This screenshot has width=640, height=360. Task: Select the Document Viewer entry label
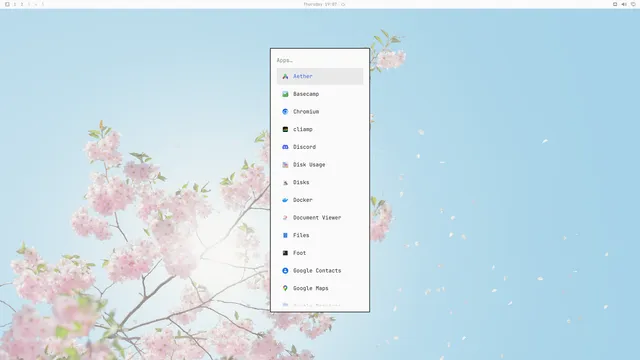[x=317, y=218]
